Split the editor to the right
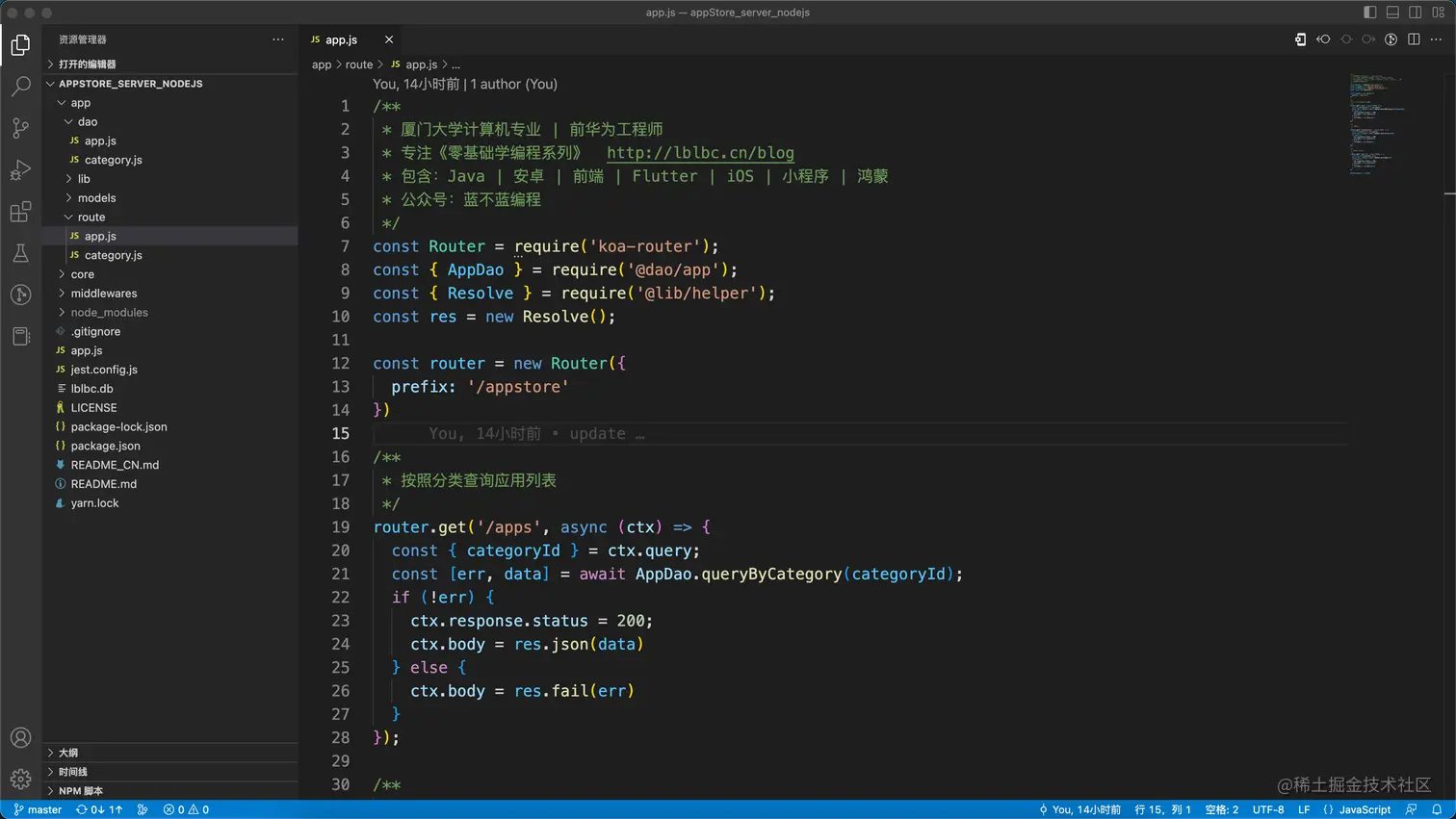This screenshot has height=819, width=1456. point(1414,39)
